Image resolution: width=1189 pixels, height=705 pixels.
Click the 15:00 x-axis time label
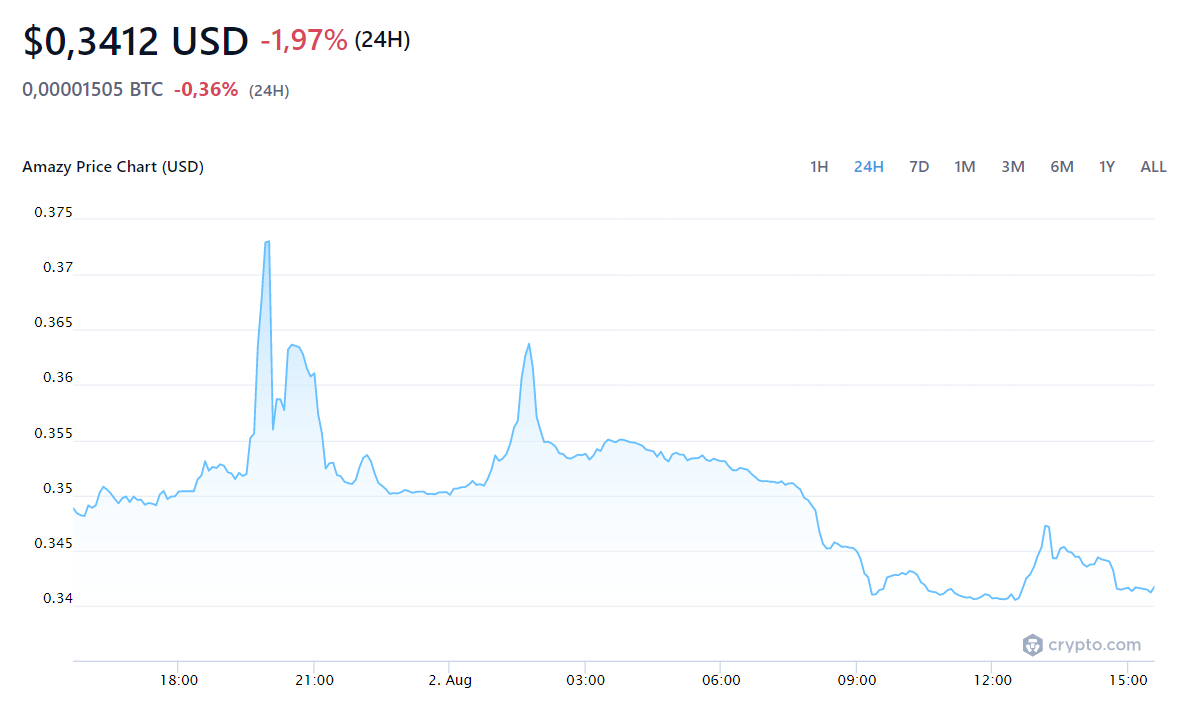[x=1127, y=681]
